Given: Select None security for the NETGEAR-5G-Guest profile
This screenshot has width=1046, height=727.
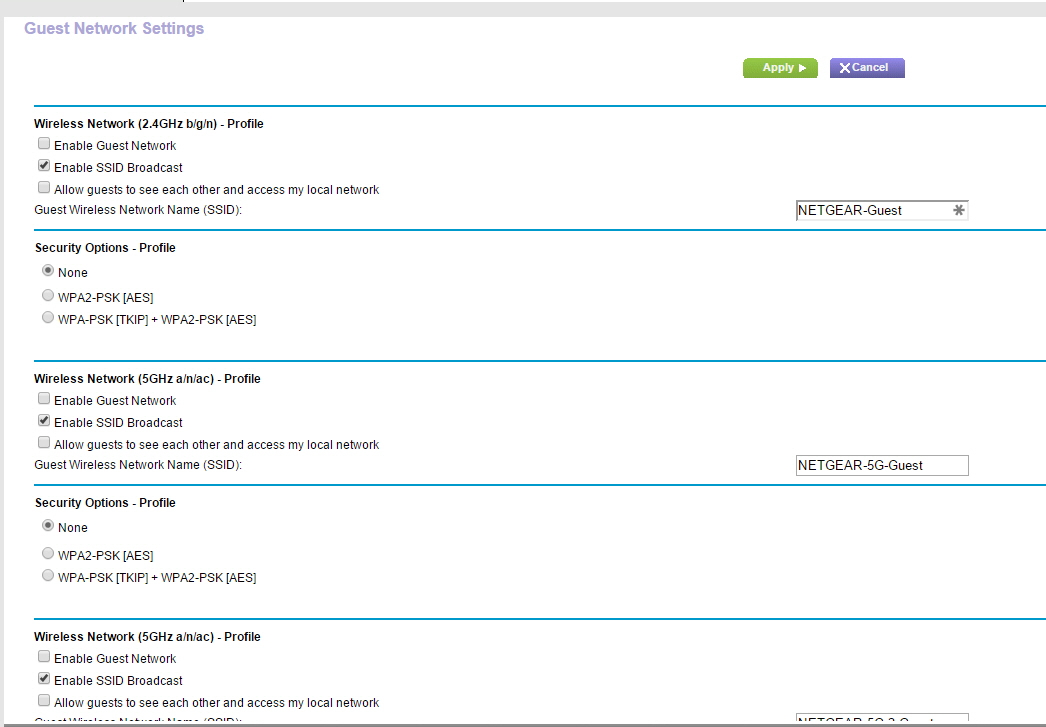Looking at the screenshot, I should [x=48, y=526].
